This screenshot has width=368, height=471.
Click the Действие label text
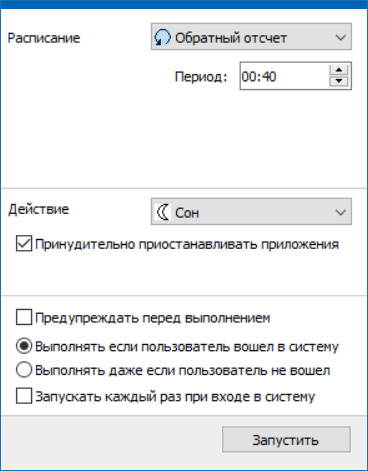coord(38,209)
